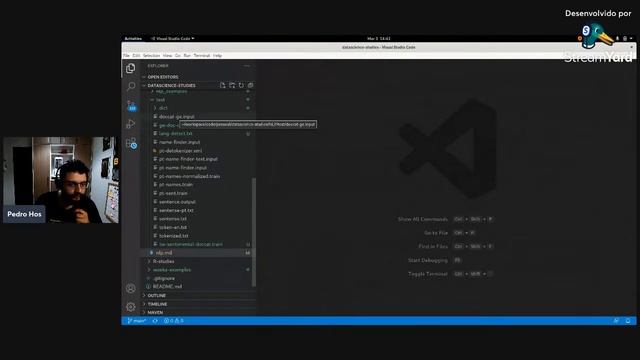
Task: Click Collapse Folders icon in Explorer
Action: [x=251, y=85]
